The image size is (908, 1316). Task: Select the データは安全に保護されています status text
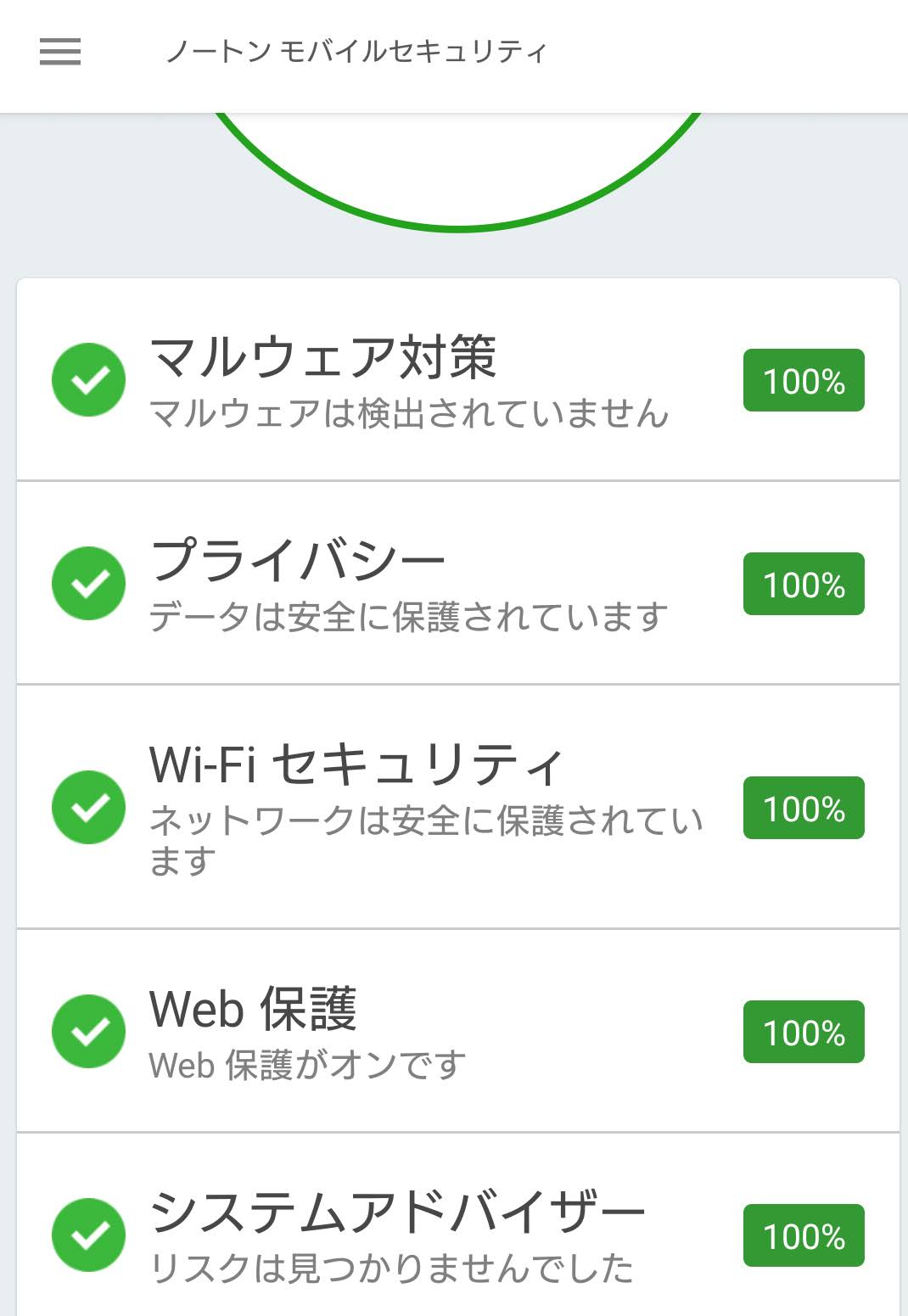[x=408, y=618]
